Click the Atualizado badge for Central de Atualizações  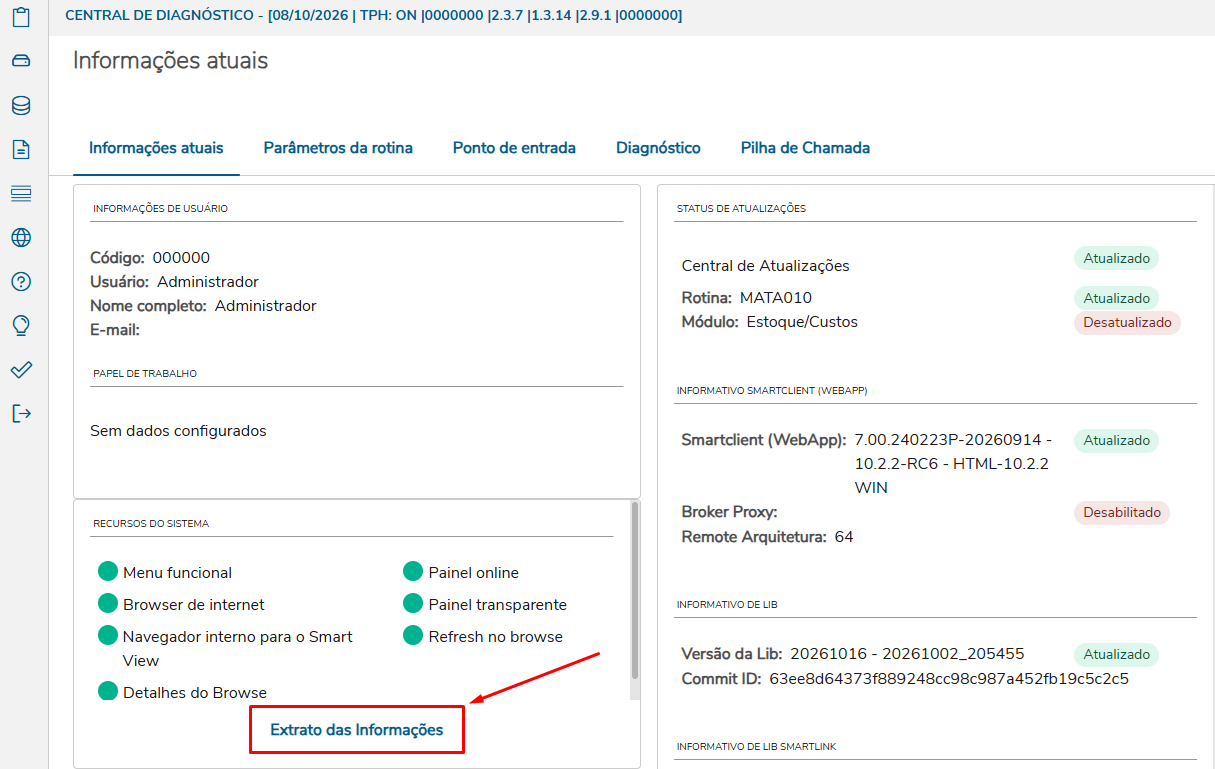coord(1116,258)
